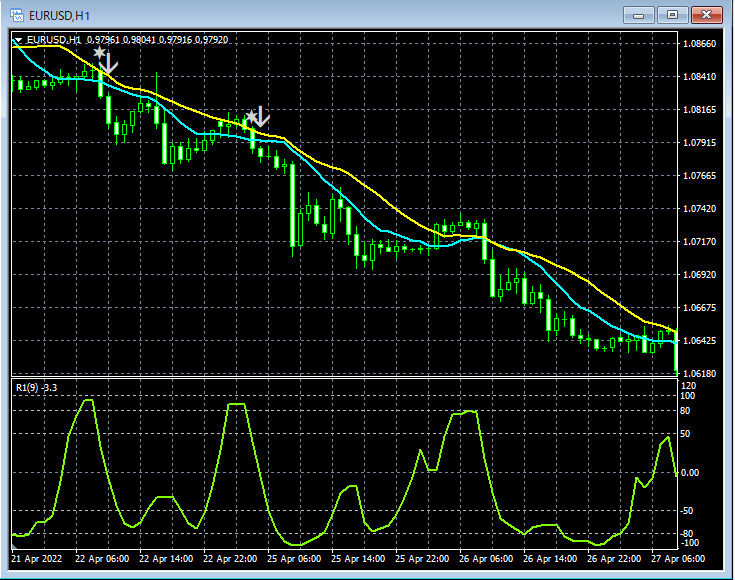Click the 22 Apr 14:00 time label
735x580 pixels.
click(x=166, y=559)
